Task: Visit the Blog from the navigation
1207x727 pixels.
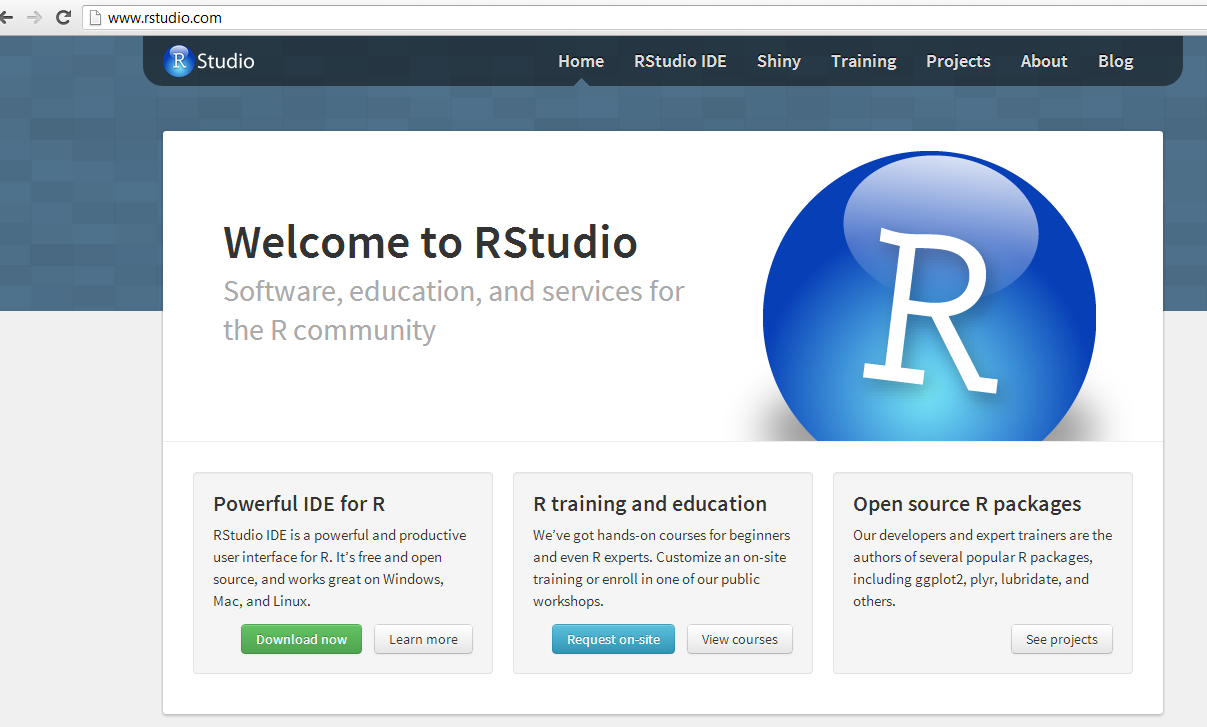Action: tap(1115, 61)
